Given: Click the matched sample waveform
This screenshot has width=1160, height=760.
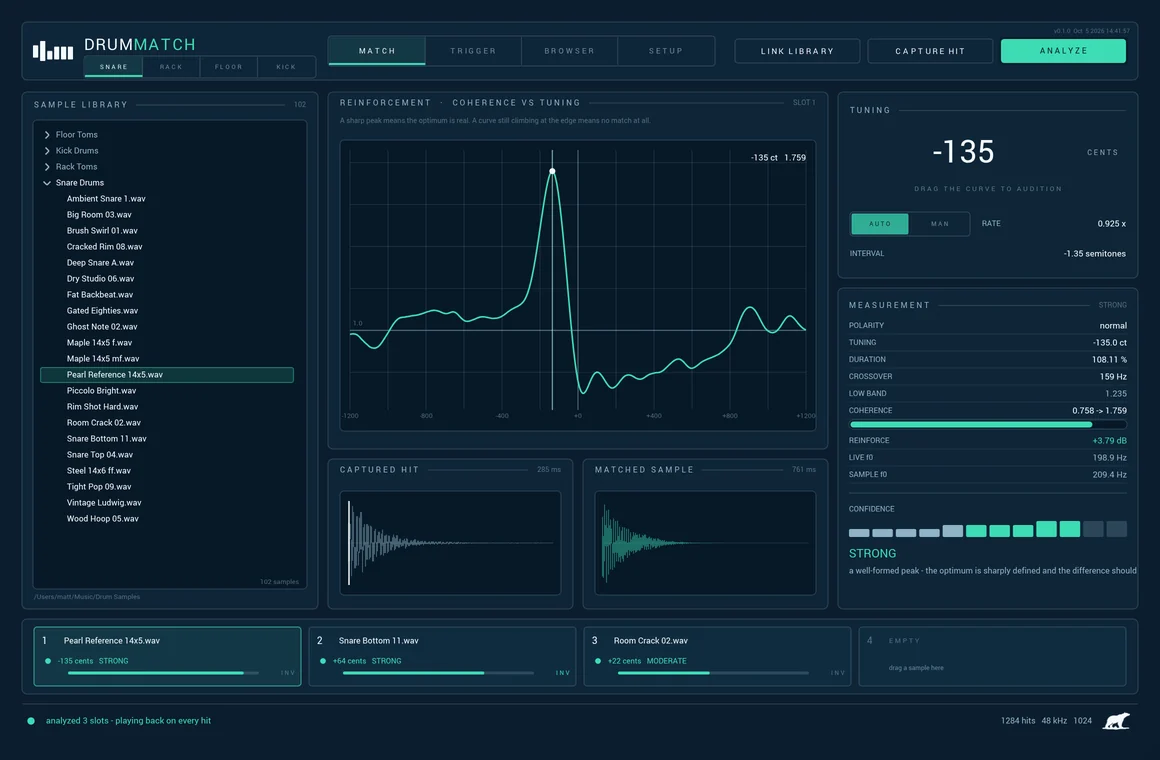Looking at the screenshot, I should [x=705, y=542].
